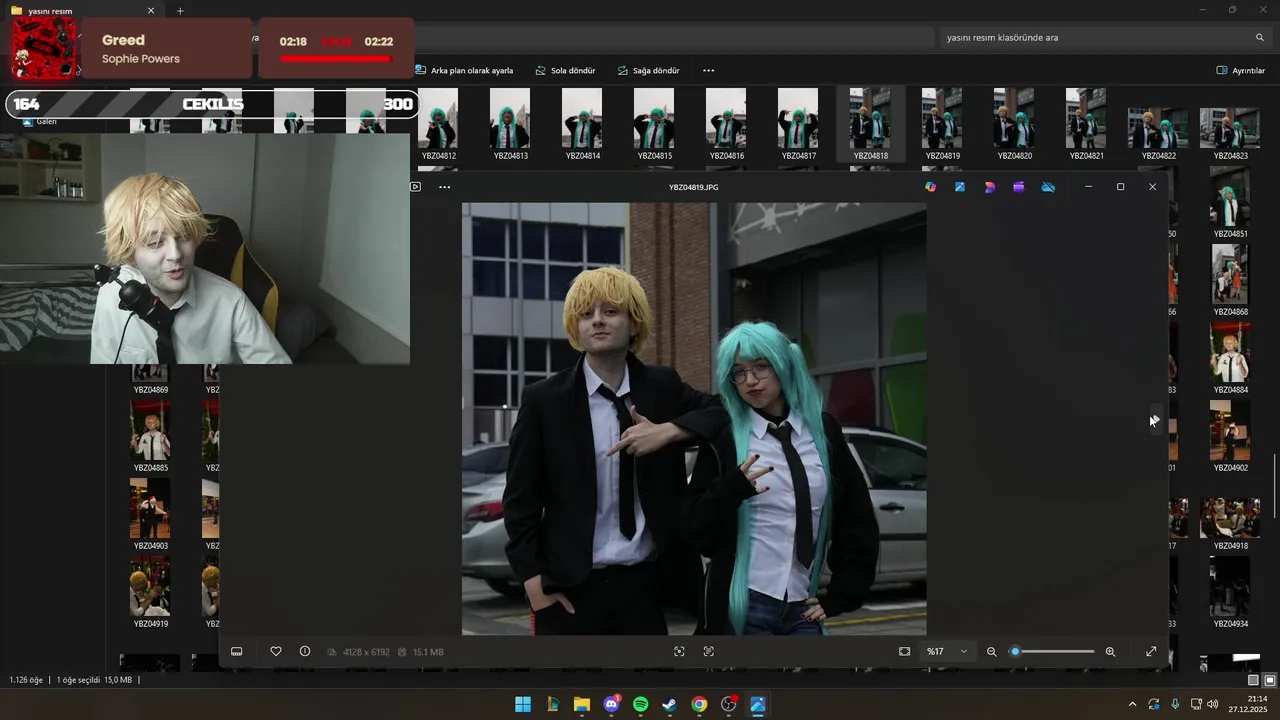The image size is (1280, 720).
Task: Select thumbnail YBZ04815
Action: 654,124
